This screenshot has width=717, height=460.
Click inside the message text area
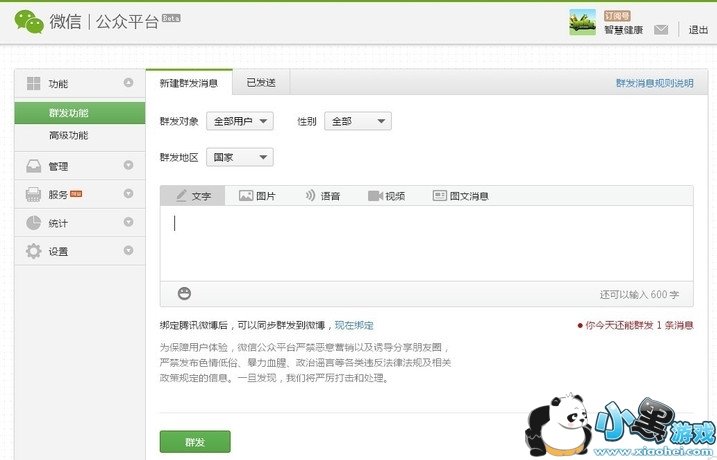pyautogui.click(x=427, y=243)
